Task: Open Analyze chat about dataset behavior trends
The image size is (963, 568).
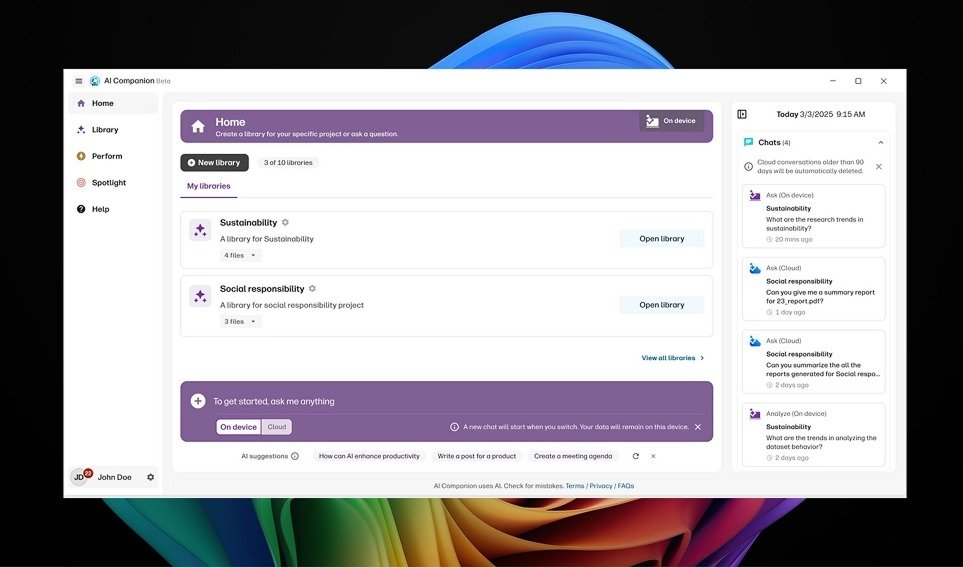Action: [814, 435]
